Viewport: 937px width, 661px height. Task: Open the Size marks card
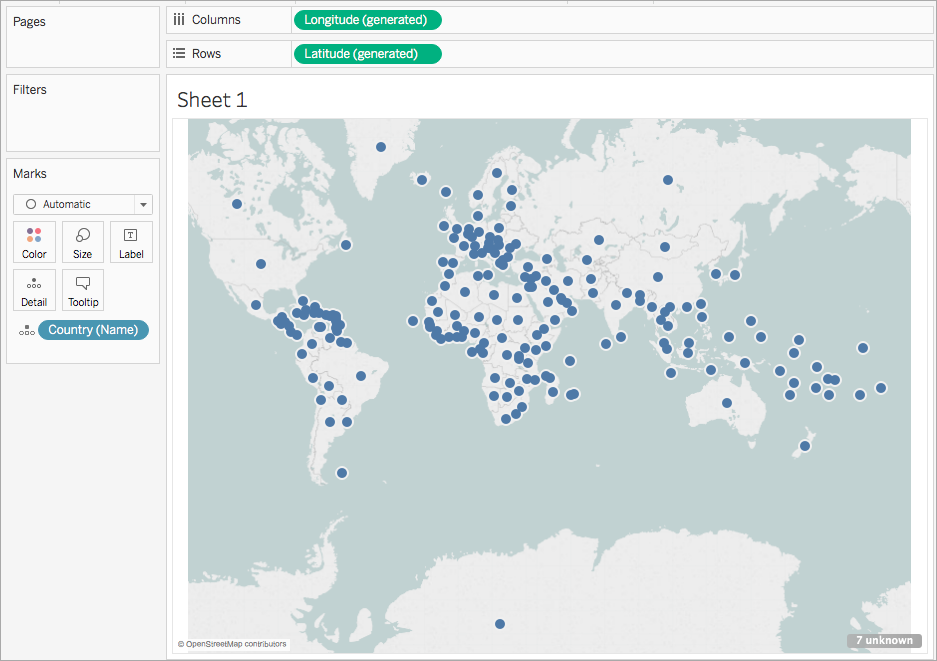click(x=82, y=242)
